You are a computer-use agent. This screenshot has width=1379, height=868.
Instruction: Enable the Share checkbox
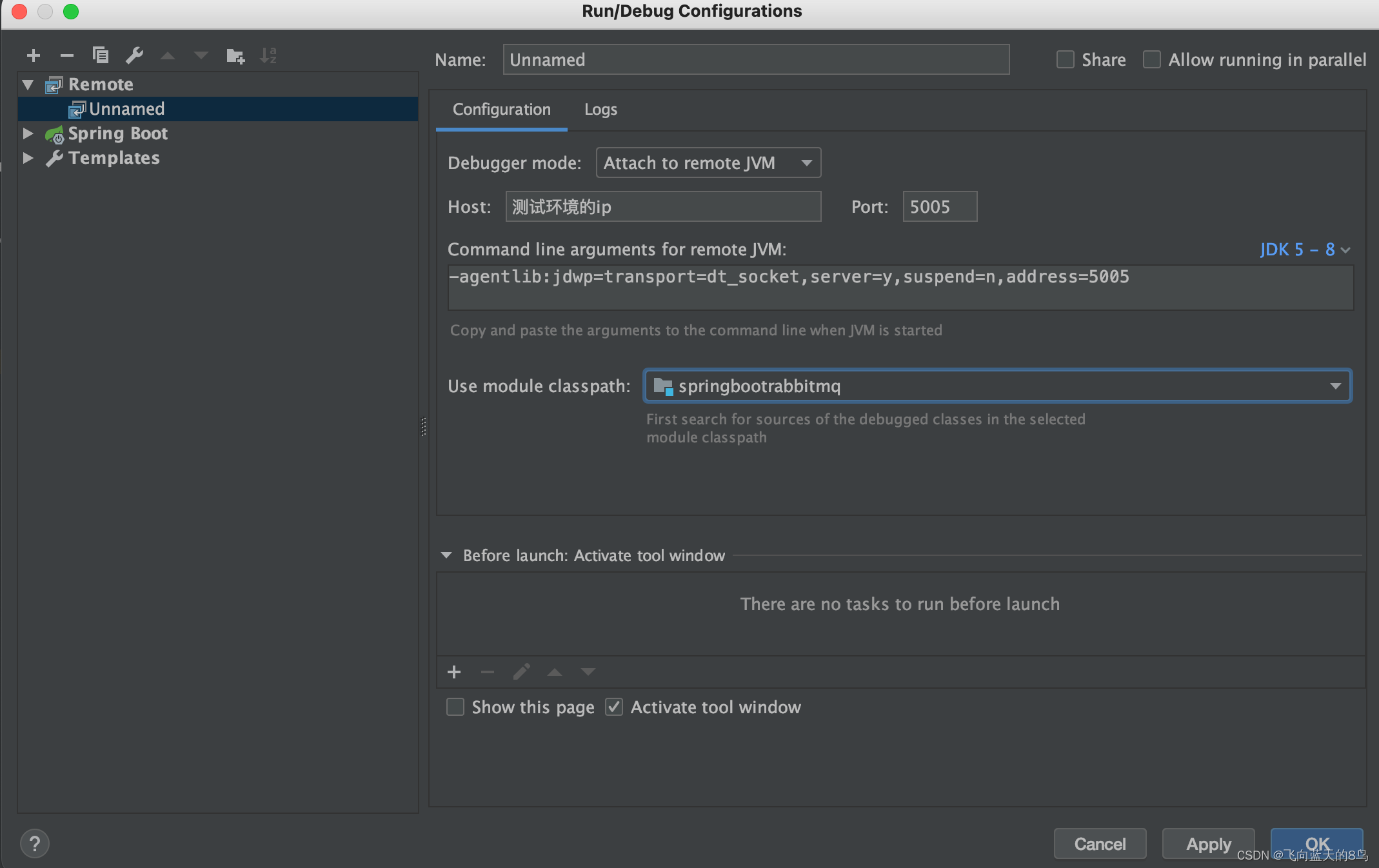[x=1066, y=60]
